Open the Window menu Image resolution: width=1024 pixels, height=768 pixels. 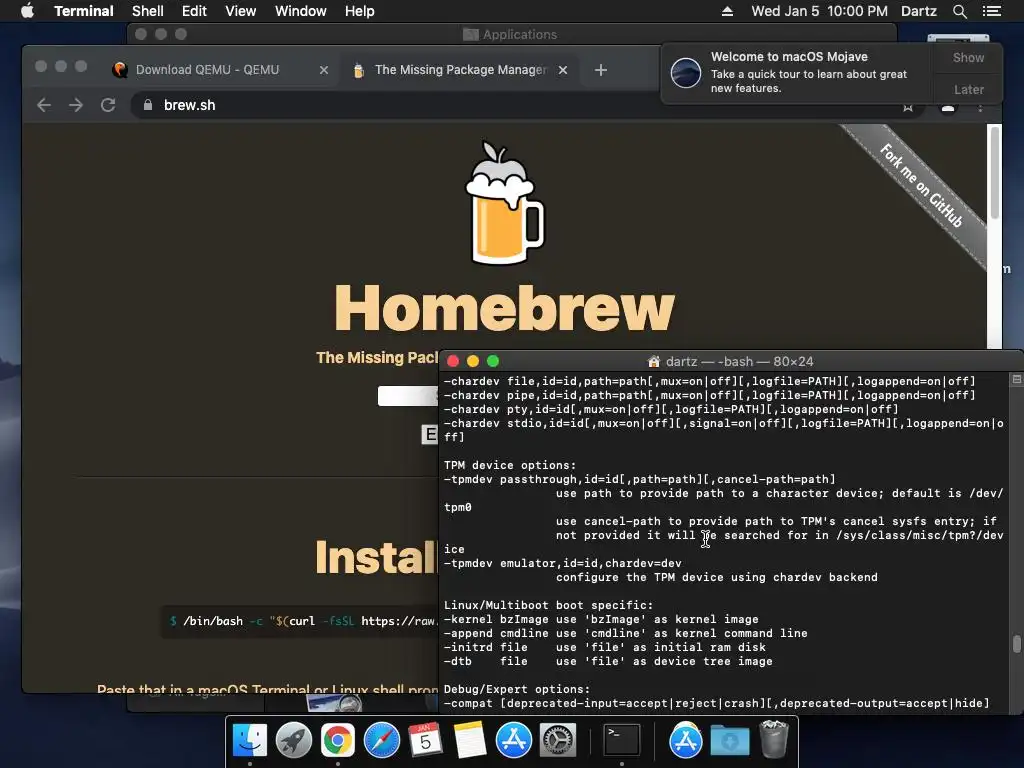300,11
